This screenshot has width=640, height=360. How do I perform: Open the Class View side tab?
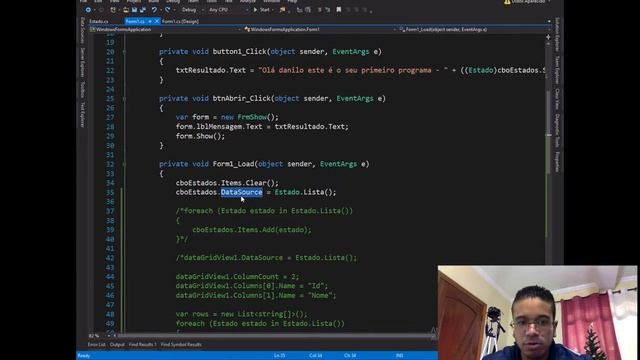click(x=557, y=99)
